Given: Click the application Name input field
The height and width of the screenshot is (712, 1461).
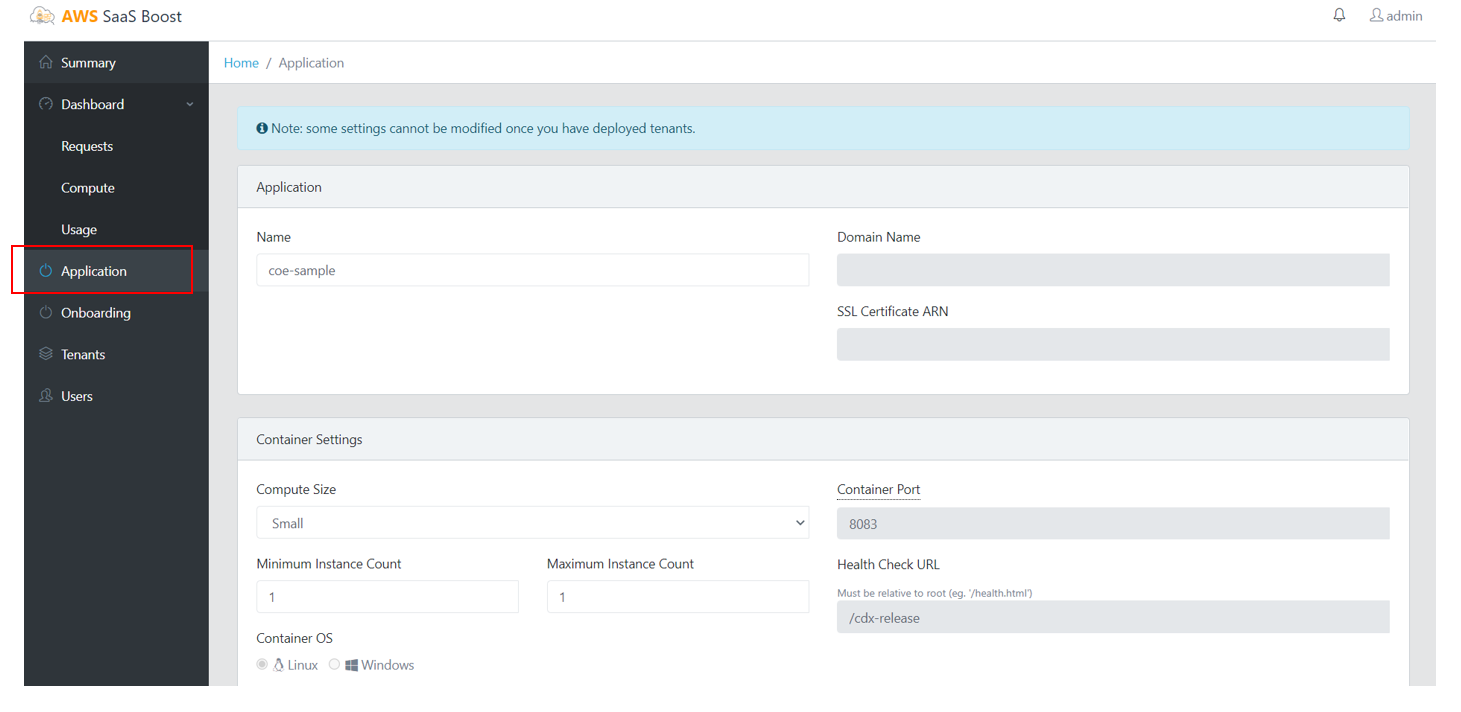Looking at the screenshot, I should (532, 270).
